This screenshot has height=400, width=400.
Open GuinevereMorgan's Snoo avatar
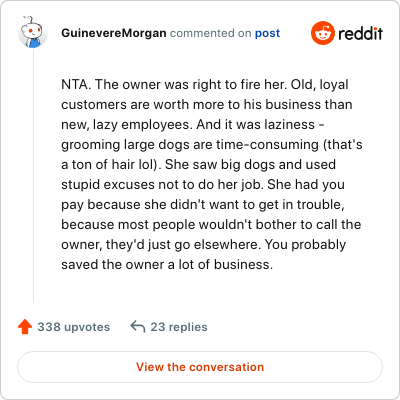pyautogui.click(x=33, y=32)
